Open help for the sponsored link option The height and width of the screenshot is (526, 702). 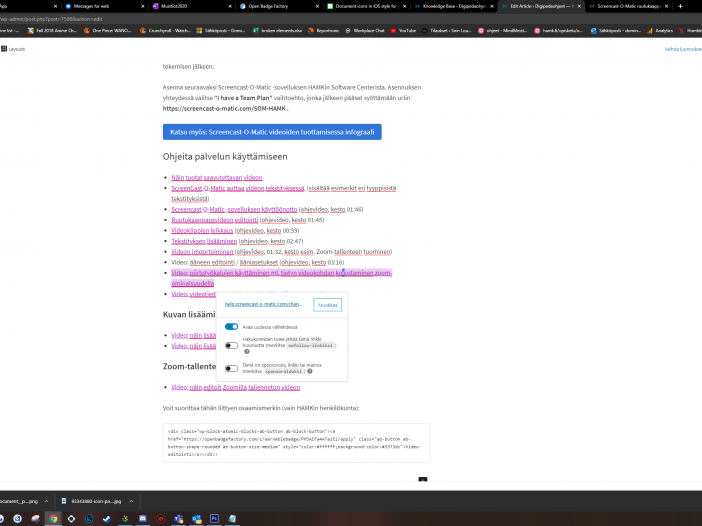pyautogui.click(x=310, y=371)
